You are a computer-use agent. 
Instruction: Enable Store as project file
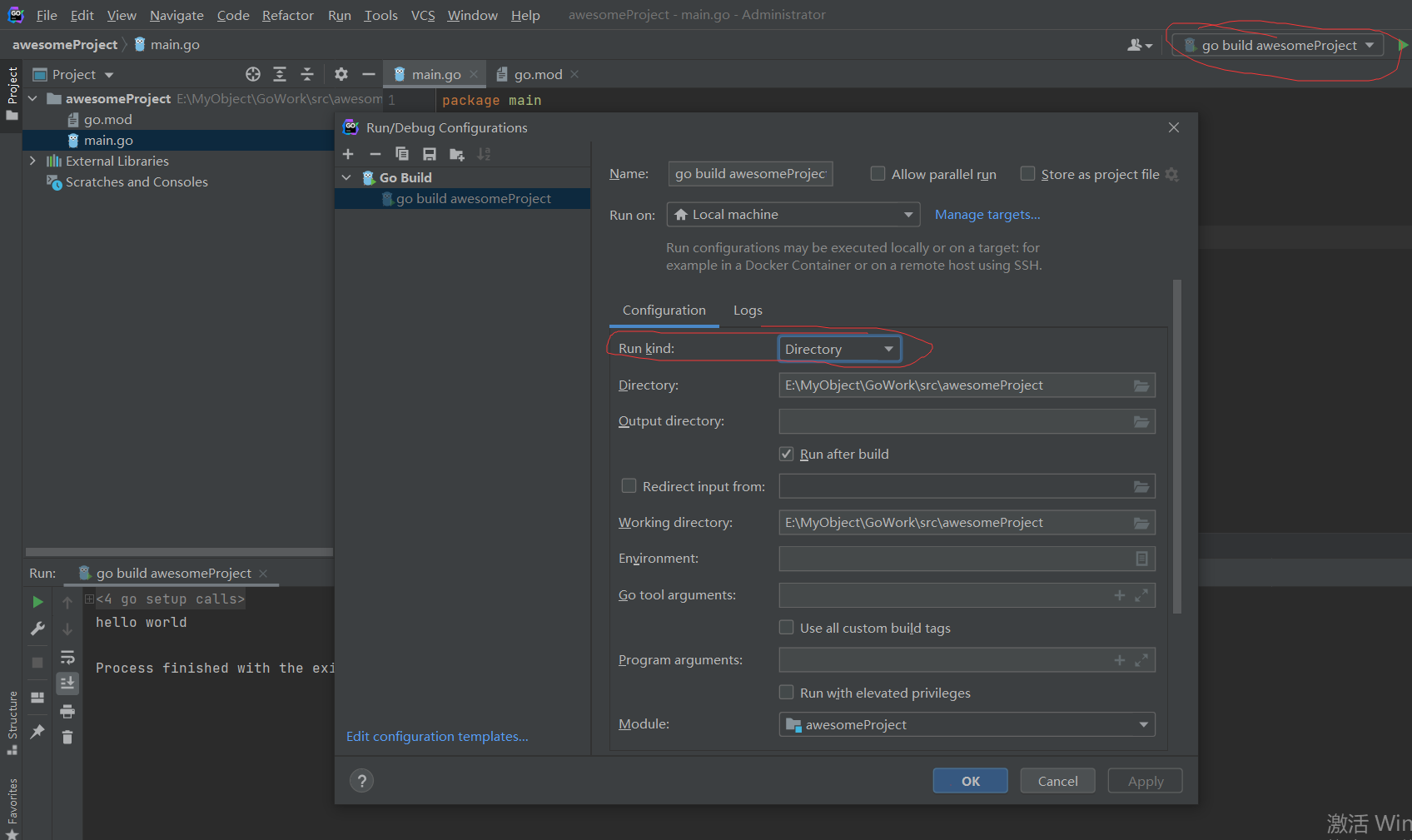click(x=1027, y=173)
